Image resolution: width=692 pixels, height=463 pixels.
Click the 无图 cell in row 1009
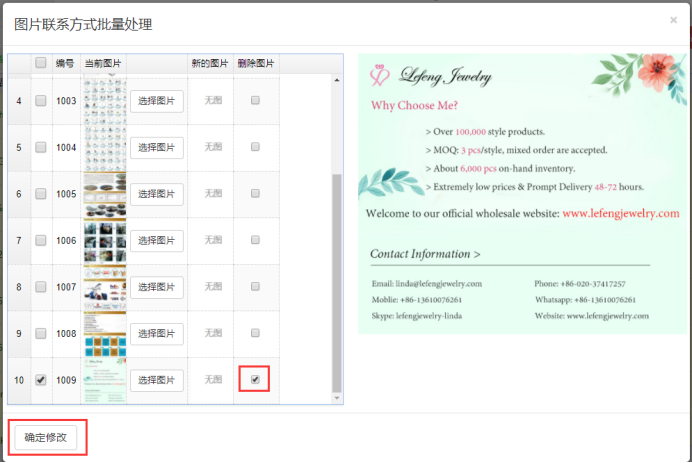[213, 380]
